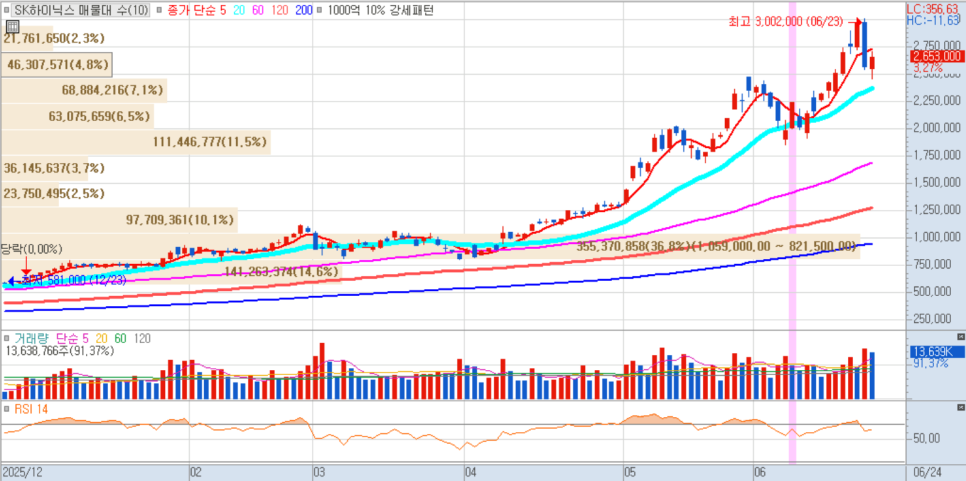Viewport: 966px width, 481px height.
Task: Click the 97,709,361(10.1%) volume profile bar
Action: pyautogui.click(x=119, y=219)
